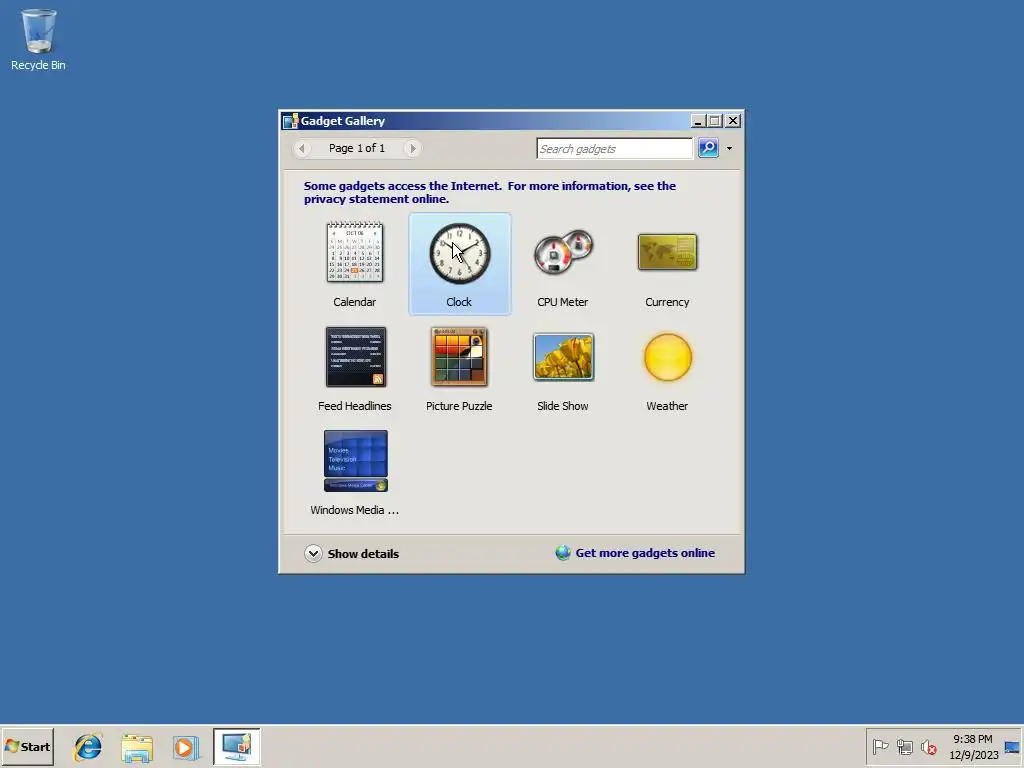Select the Calendar gadget icon
This screenshot has width=1024, height=768.
355,252
